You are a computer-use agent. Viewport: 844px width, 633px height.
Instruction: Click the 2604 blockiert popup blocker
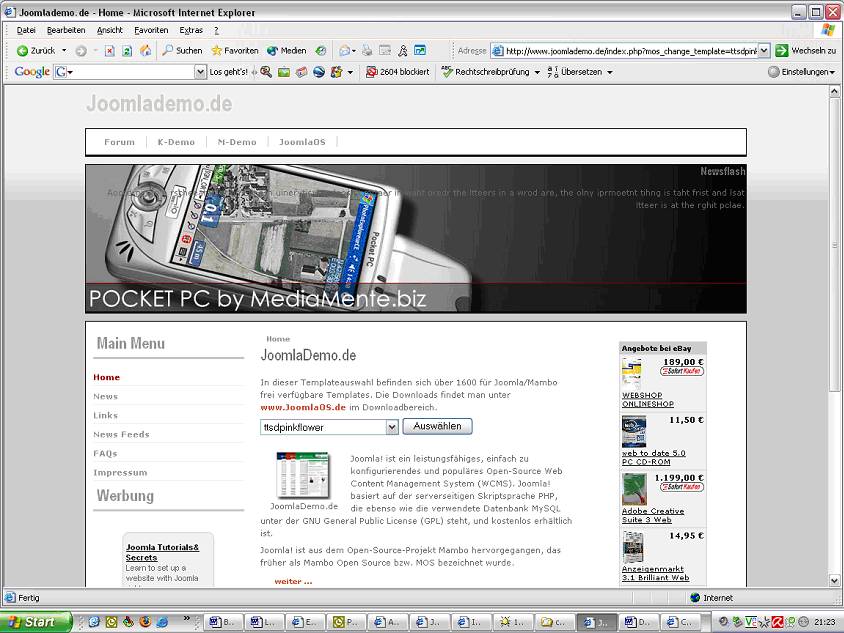pos(398,72)
